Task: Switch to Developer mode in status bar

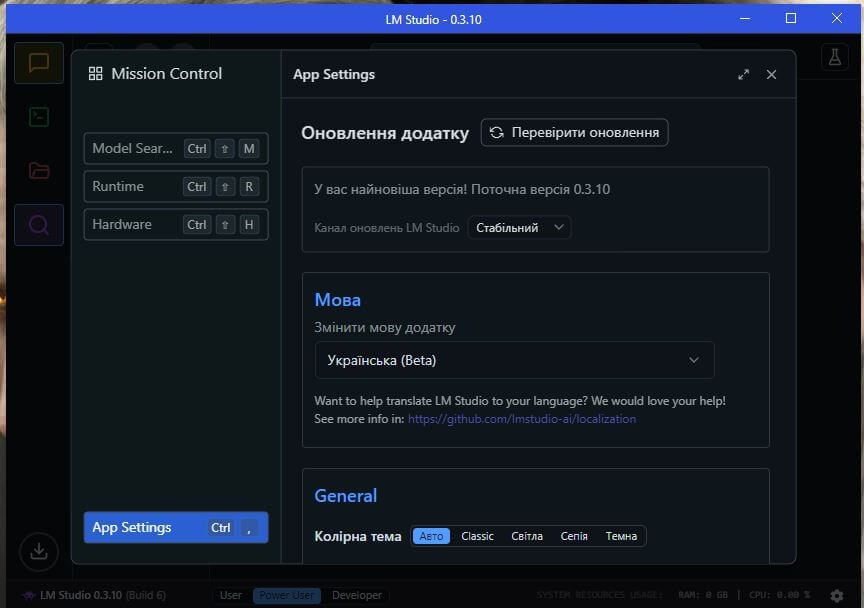Action: 357,595
